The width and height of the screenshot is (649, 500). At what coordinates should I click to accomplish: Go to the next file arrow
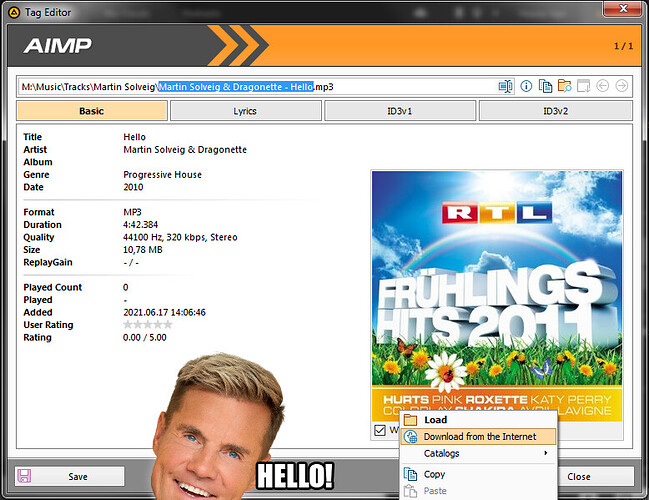621,86
